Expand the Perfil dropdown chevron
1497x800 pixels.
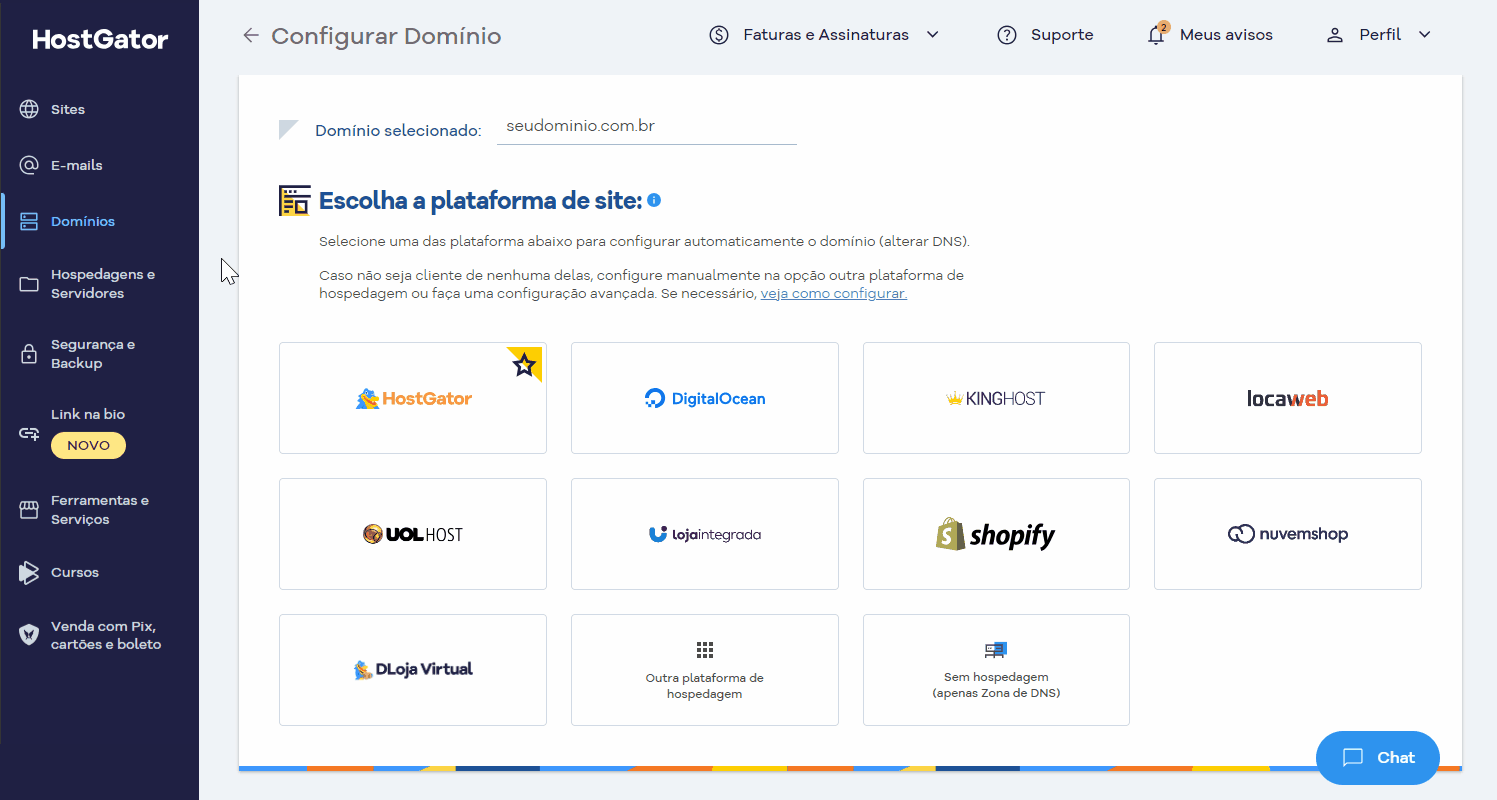coord(1425,35)
